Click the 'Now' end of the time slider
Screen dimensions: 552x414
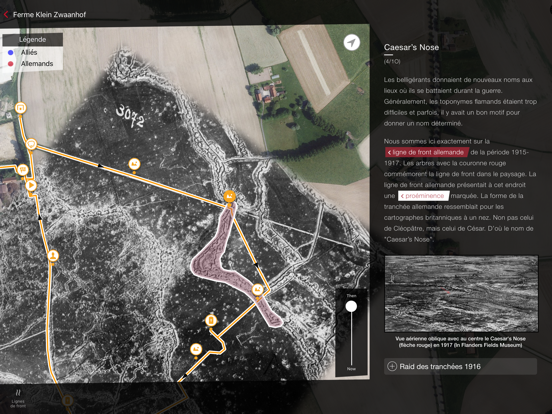351,369
